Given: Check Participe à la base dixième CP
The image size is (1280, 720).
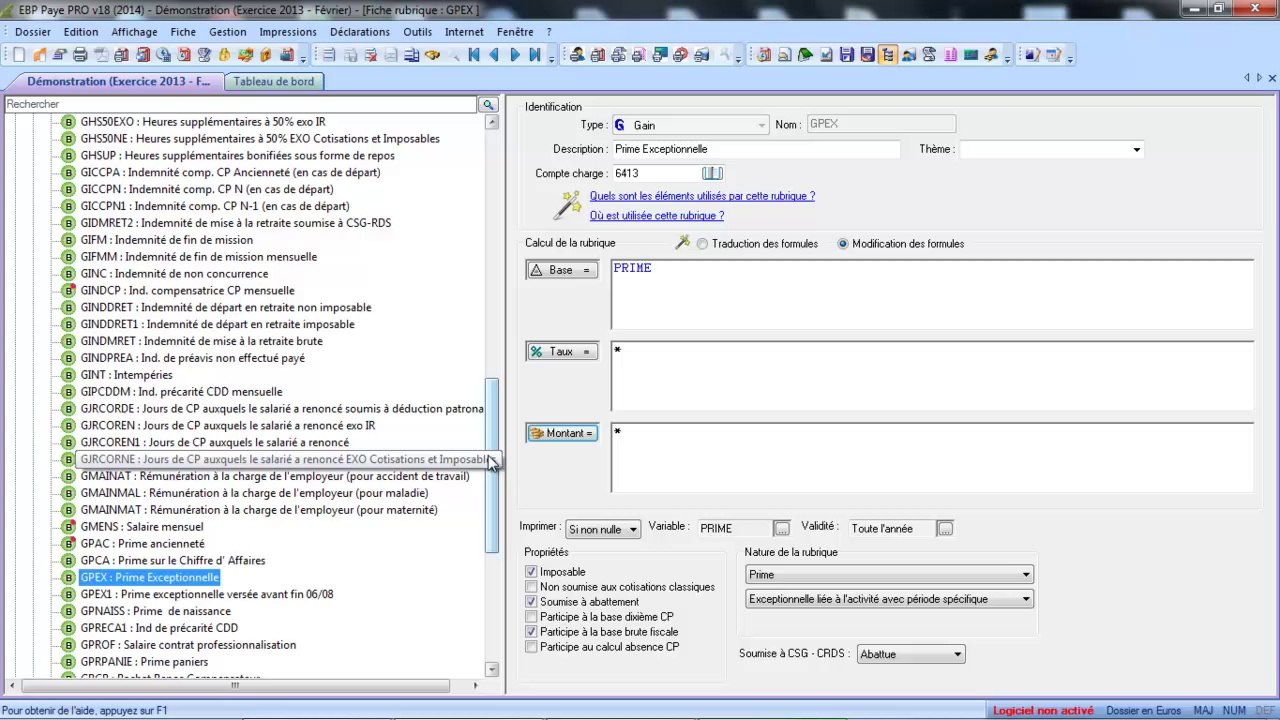Looking at the screenshot, I should (x=531, y=617).
